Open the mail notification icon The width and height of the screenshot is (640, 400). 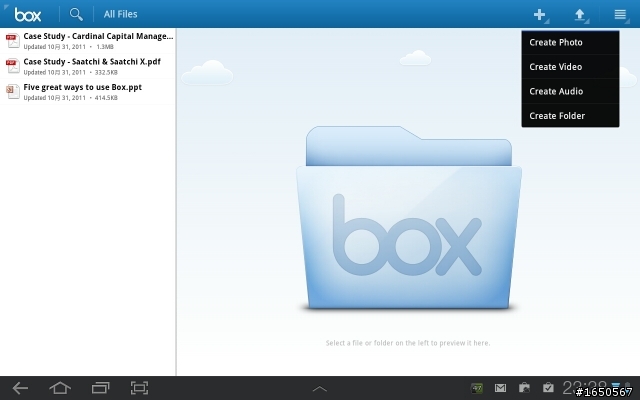(x=500, y=388)
